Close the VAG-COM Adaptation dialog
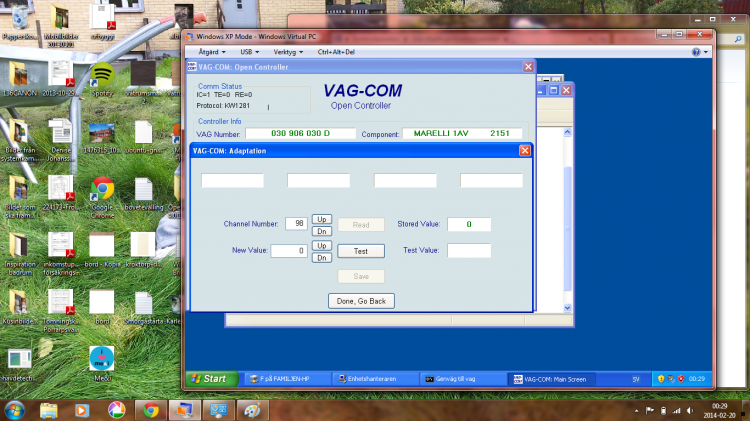Image resolution: width=750 pixels, height=421 pixels. coord(525,151)
